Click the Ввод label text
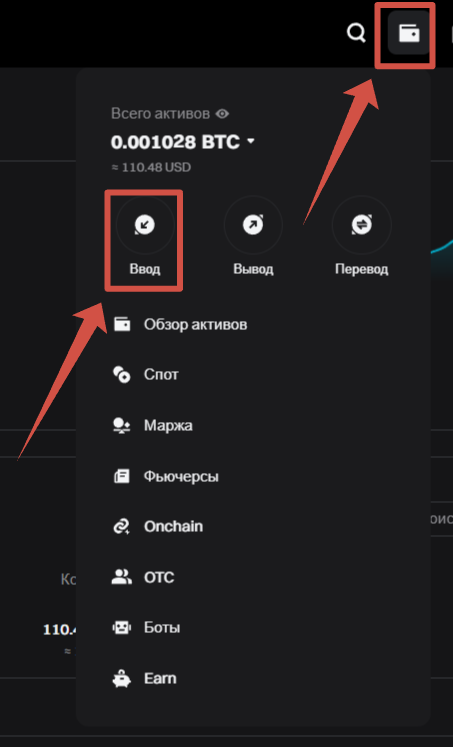Image resolution: width=453 pixels, height=747 pixels. 145,269
